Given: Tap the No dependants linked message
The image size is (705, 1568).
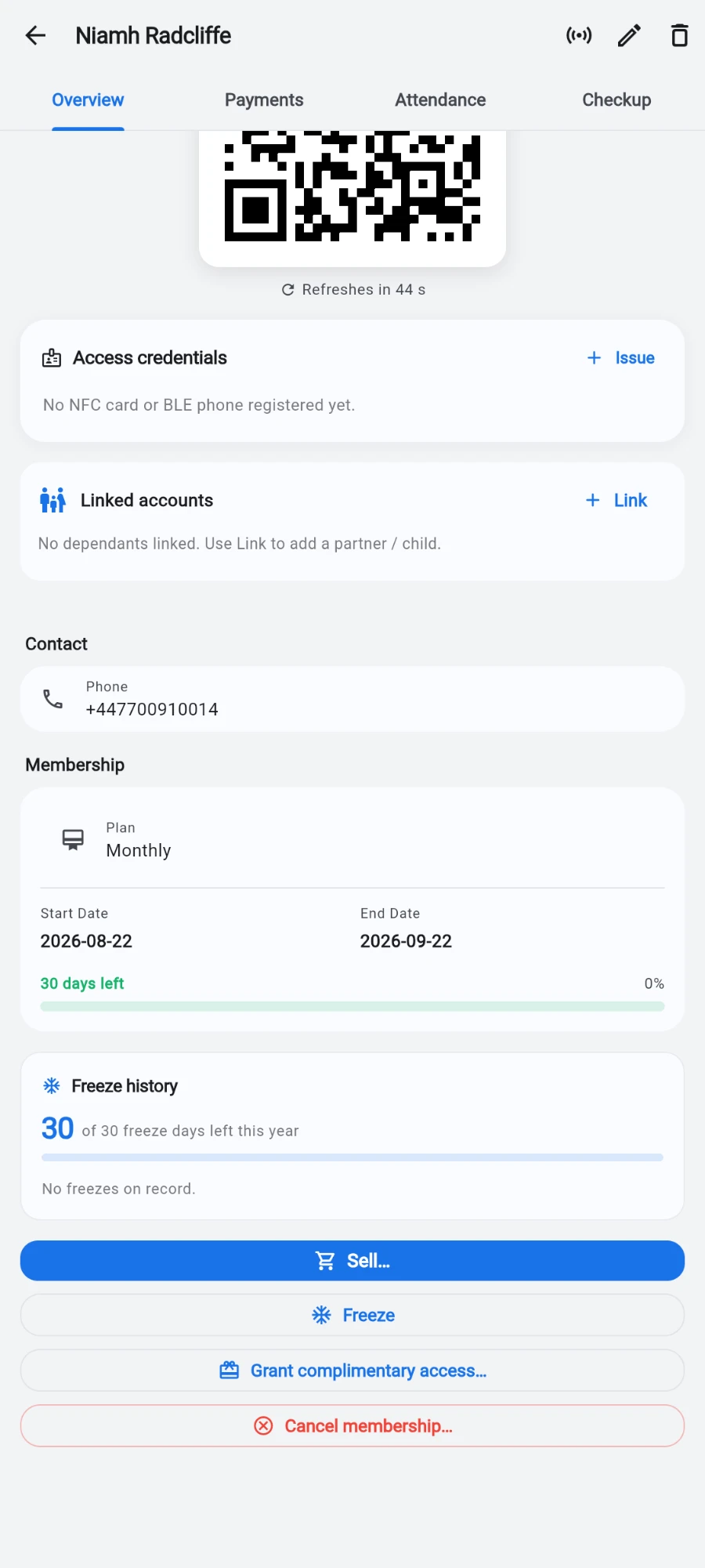Looking at the screenshot, I should tap(240, 544).
